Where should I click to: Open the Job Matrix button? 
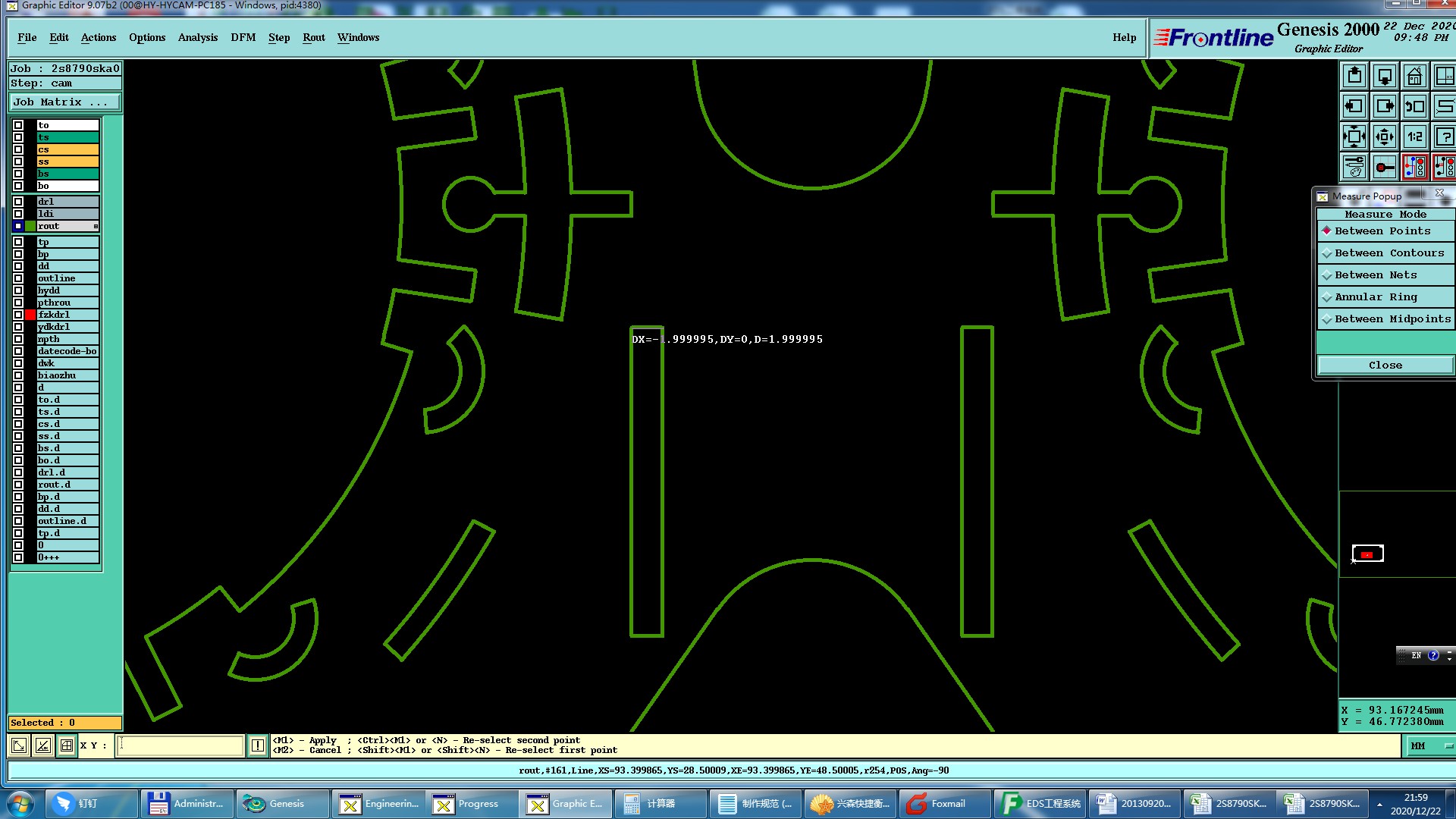[x=64, y=102]
